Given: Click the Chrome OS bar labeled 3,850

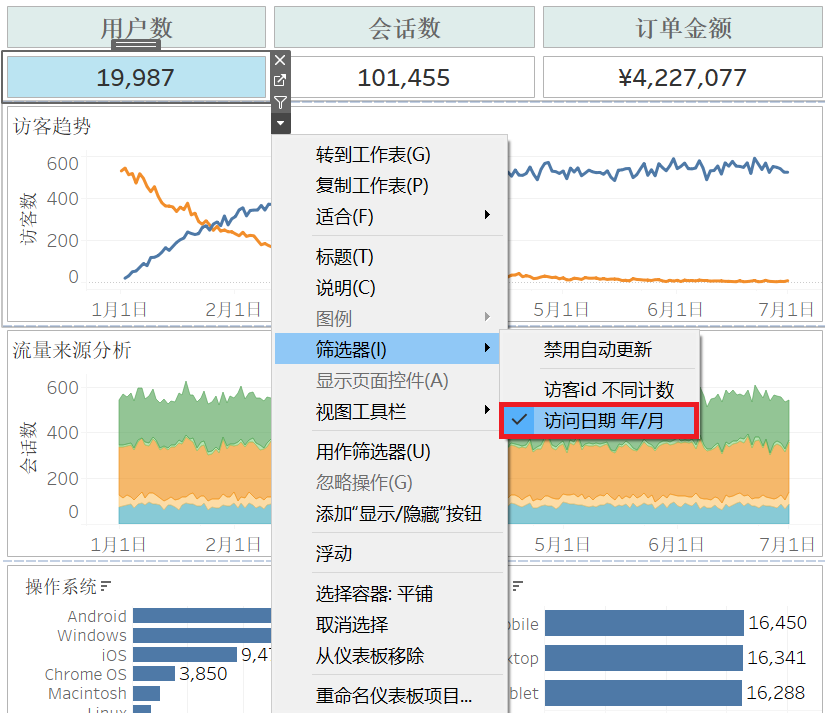Looking at the screenshot, I should click(x=154, y=674).
